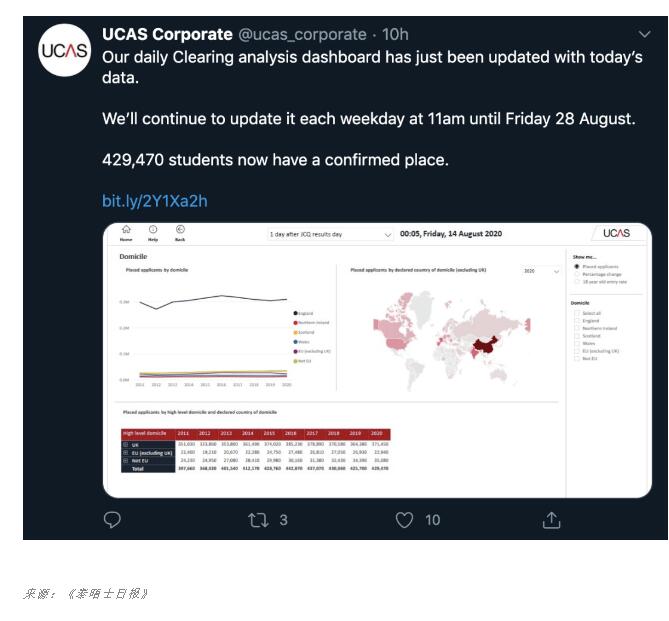
Task: Open the 2020 year dropdown
Action: [x=541, y=270]
